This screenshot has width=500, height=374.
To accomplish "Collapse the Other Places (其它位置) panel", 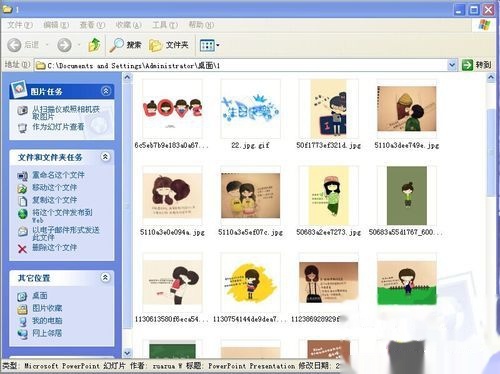I will point(105,277).
